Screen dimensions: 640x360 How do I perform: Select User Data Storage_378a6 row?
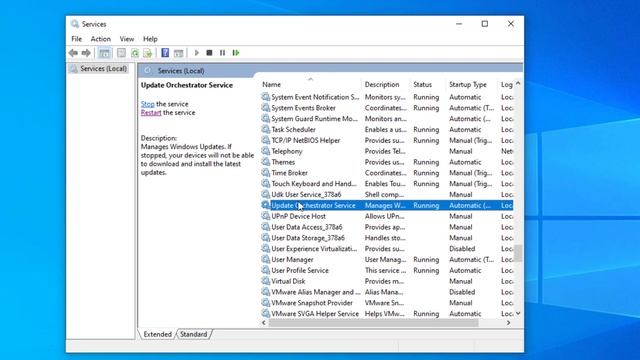point(387,238)
